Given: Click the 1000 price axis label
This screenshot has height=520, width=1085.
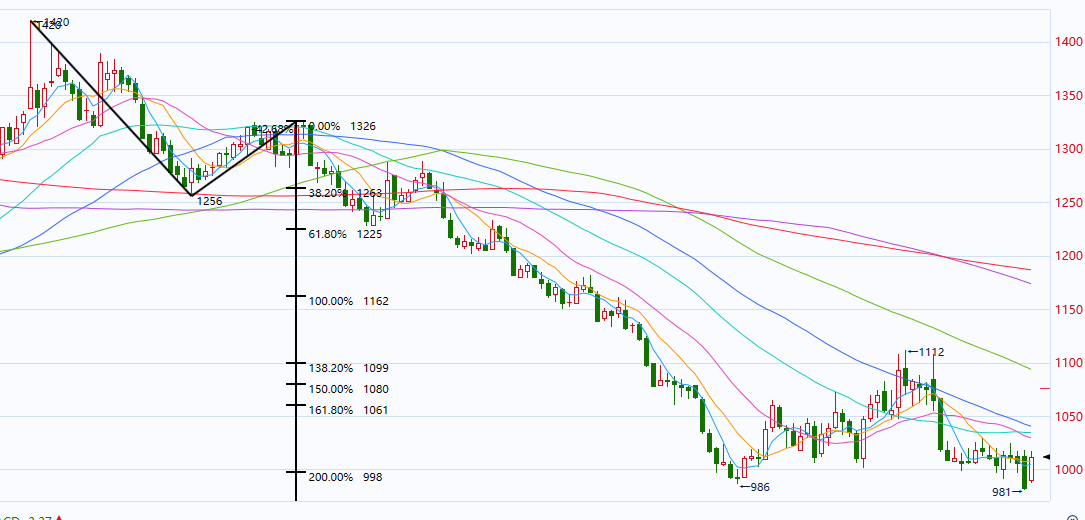Looking at the screenshot, I should point(1067,470).
